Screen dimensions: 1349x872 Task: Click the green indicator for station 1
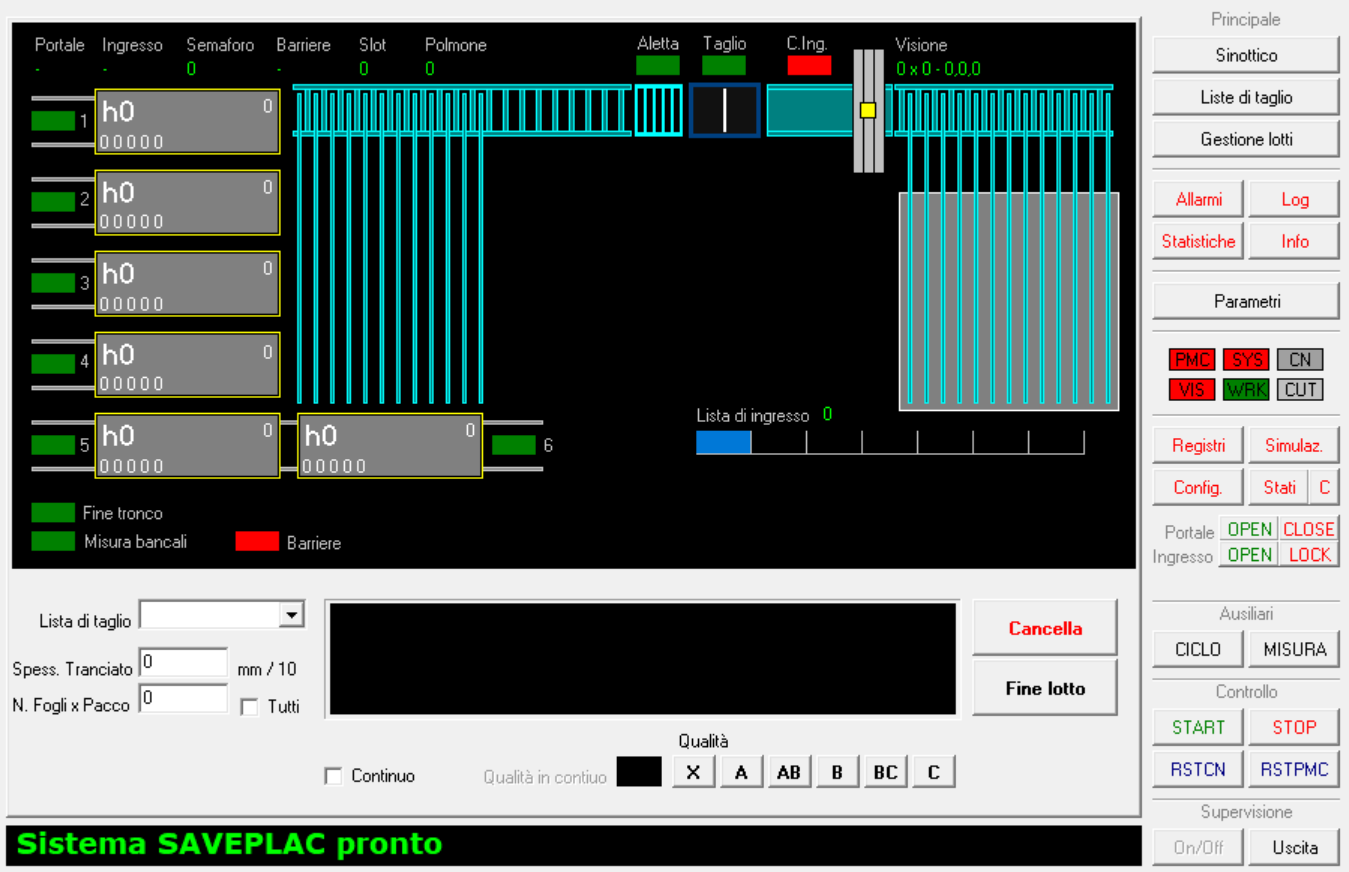[x=53, y=121]
